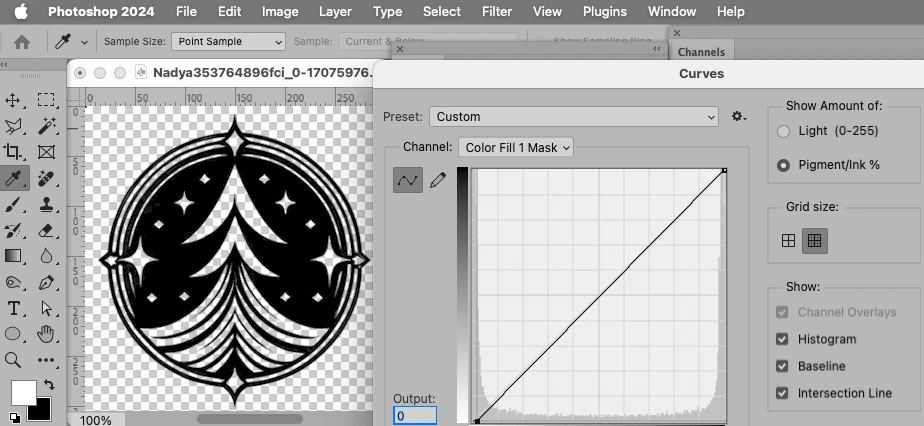
Task: Choose the detailed 10% grid size
Action: click(814, 240)
